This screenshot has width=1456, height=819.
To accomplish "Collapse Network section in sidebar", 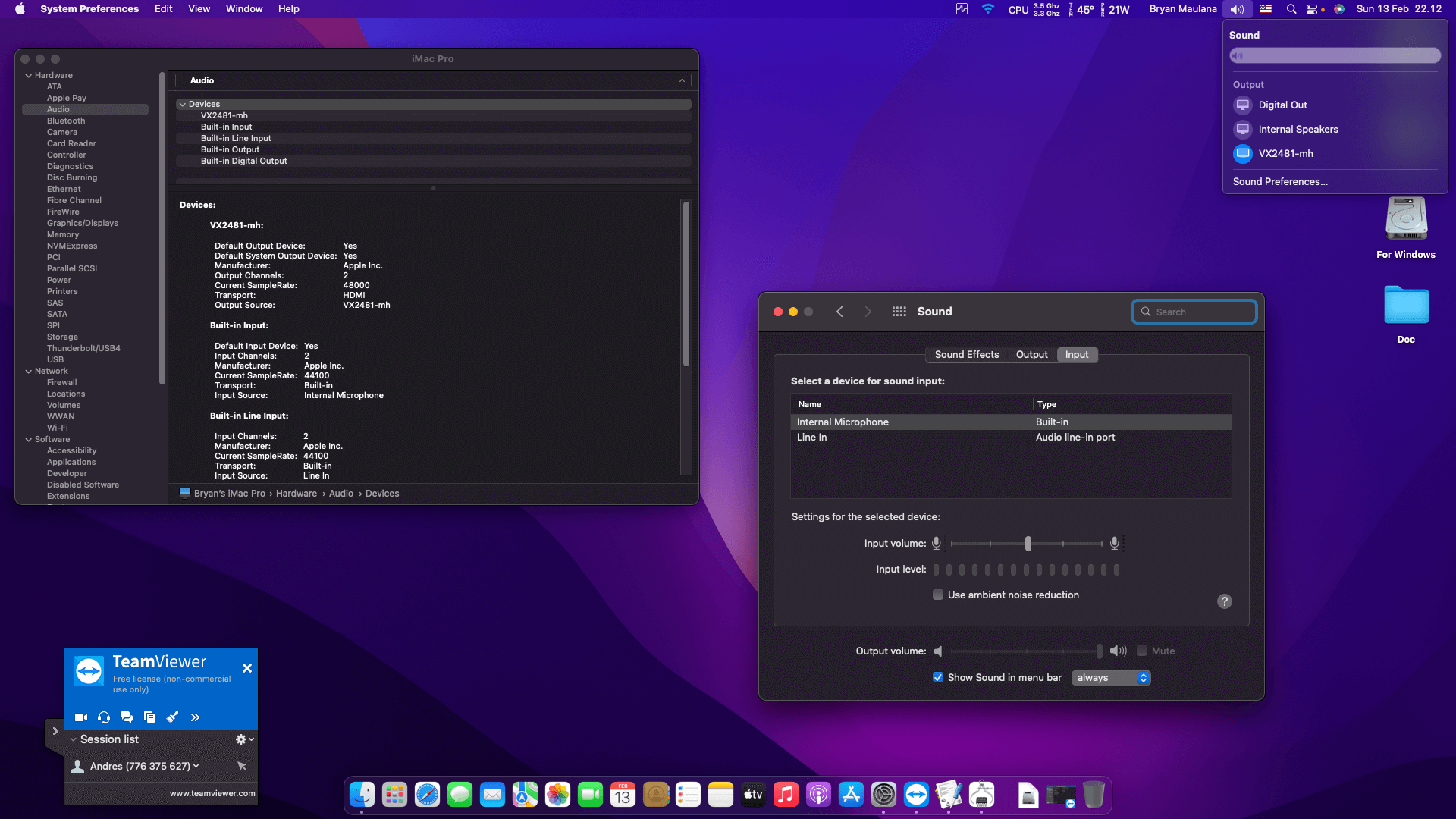I will (29, 372).
